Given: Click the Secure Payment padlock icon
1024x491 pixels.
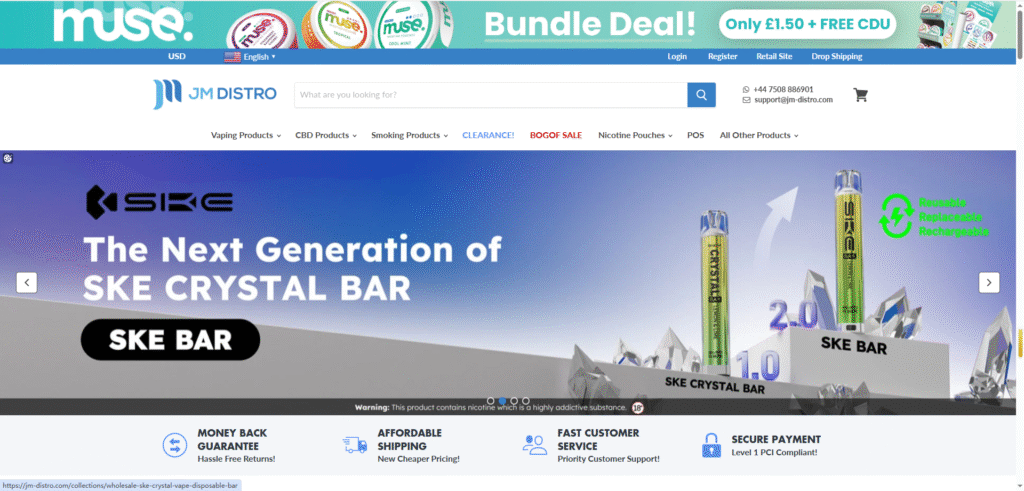Looking at the screenshot, I should pyautogui.click(x=711, y=445).
